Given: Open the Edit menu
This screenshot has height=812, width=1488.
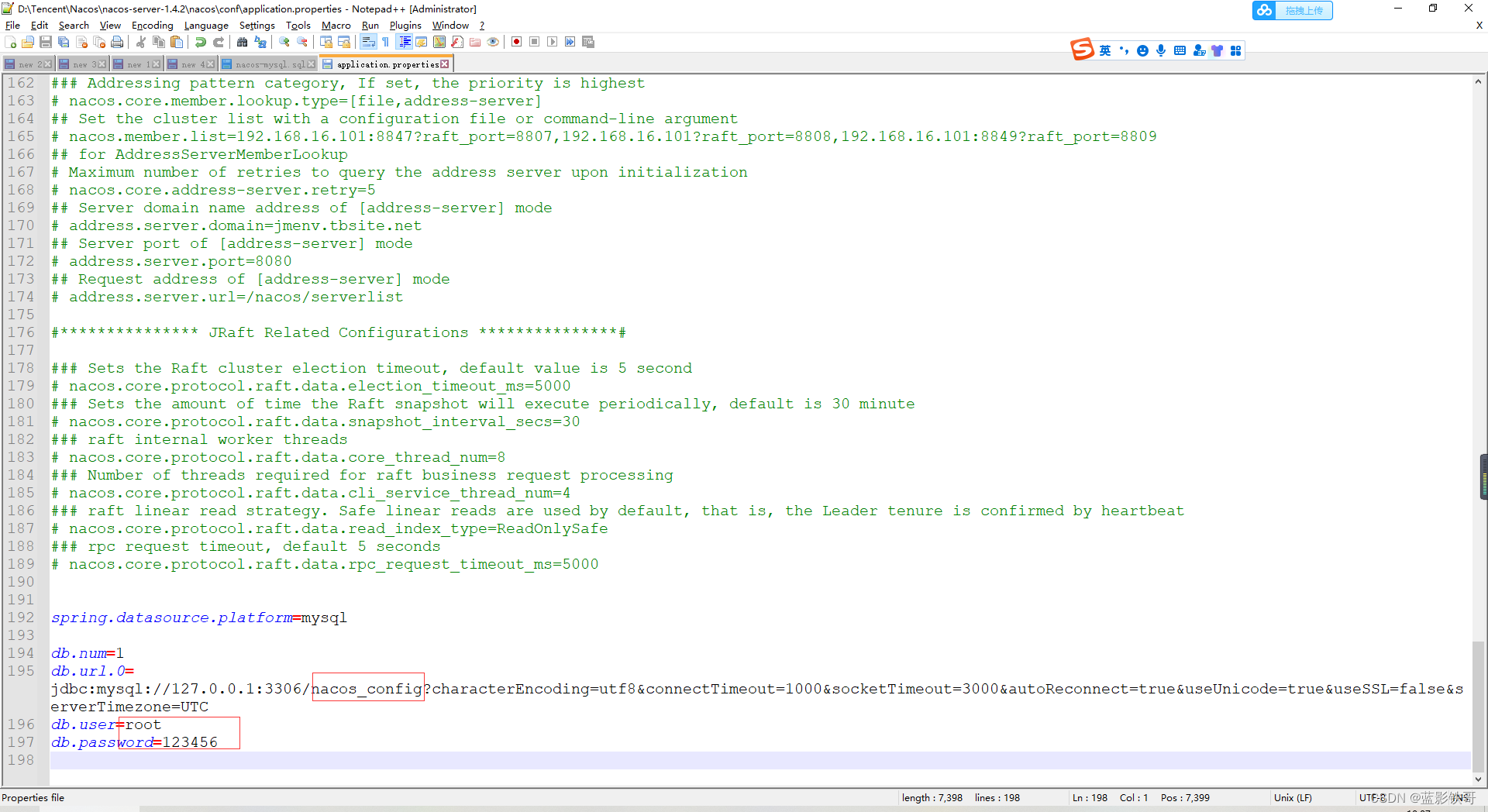Looking at the screenshot, I should point(40,26).
